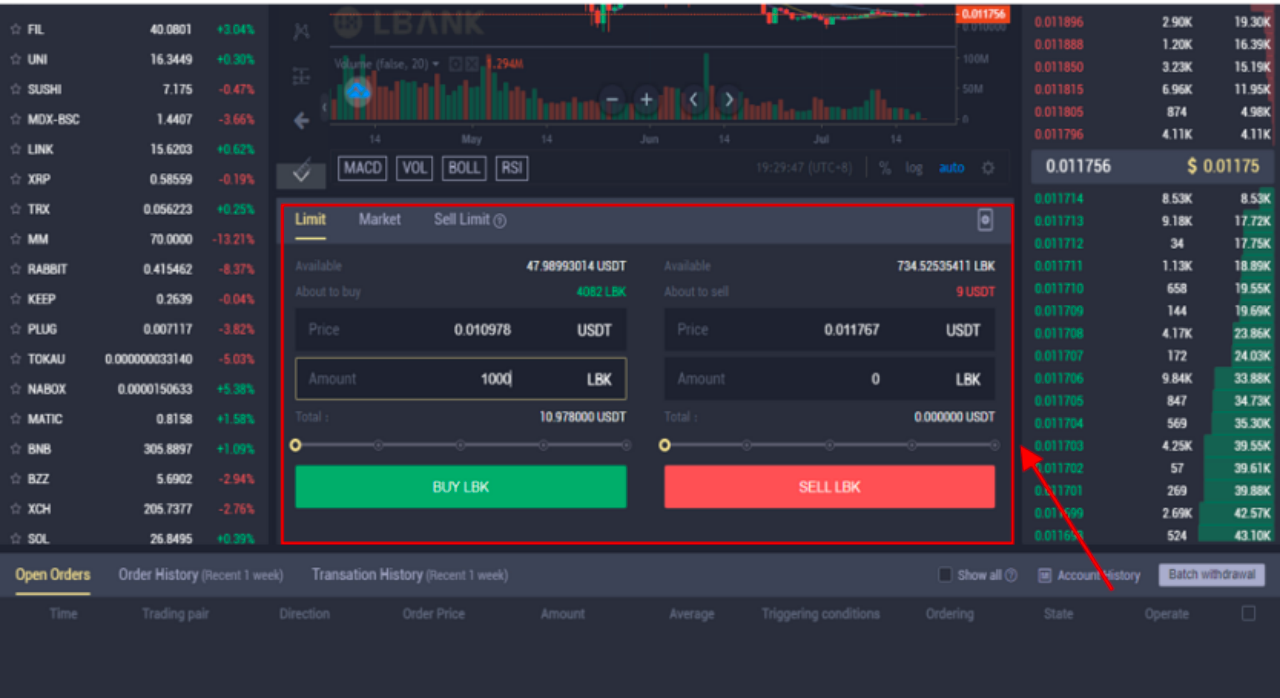Toggle log scale on chart
Image resolution: width=1280 pixels, height=698 pixels.
coord(915,168)
